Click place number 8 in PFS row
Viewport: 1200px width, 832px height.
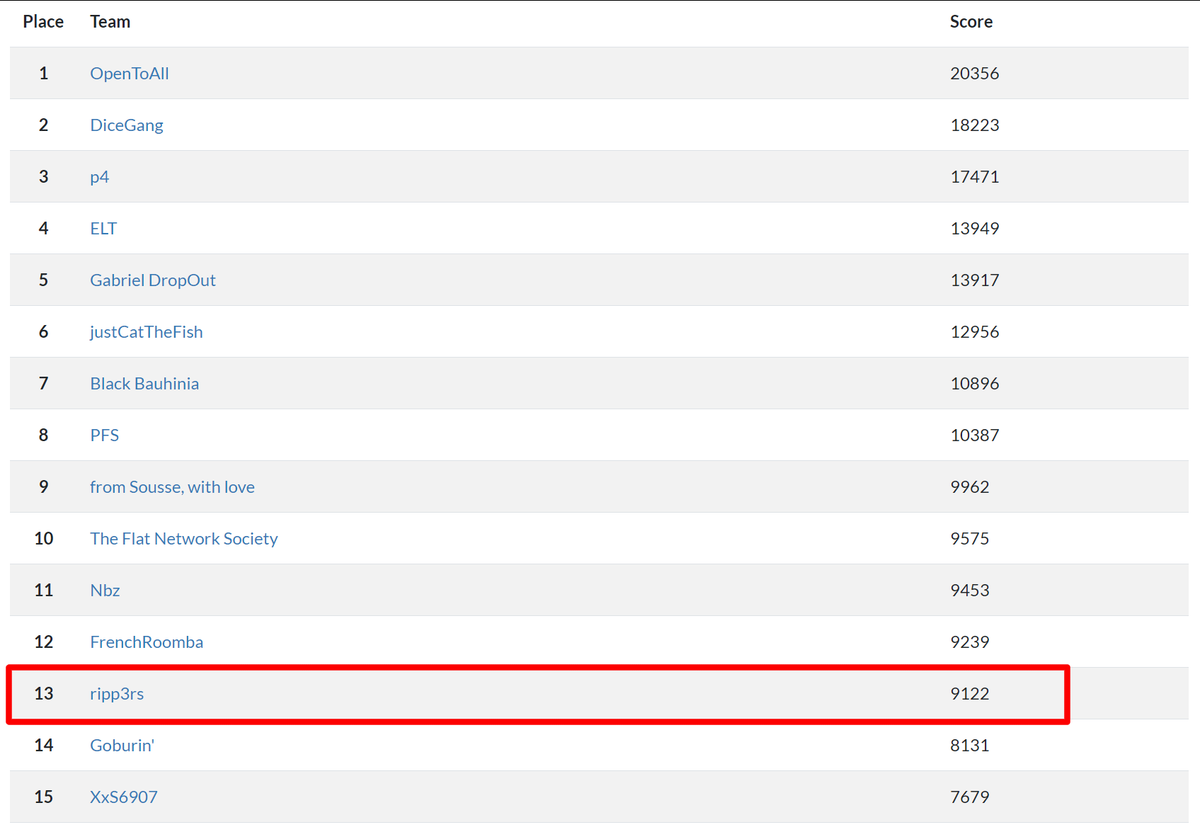(x=44, y=435)
